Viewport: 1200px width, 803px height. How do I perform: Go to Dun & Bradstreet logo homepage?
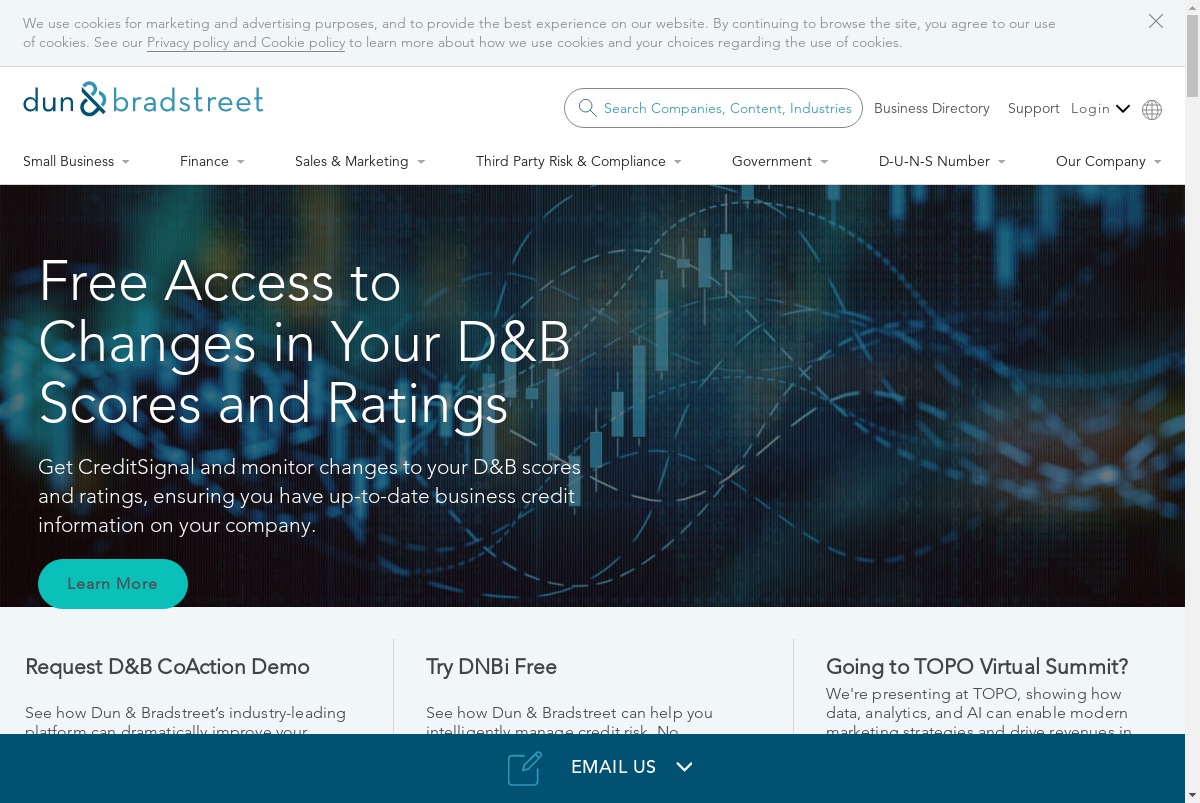[143, 99]
